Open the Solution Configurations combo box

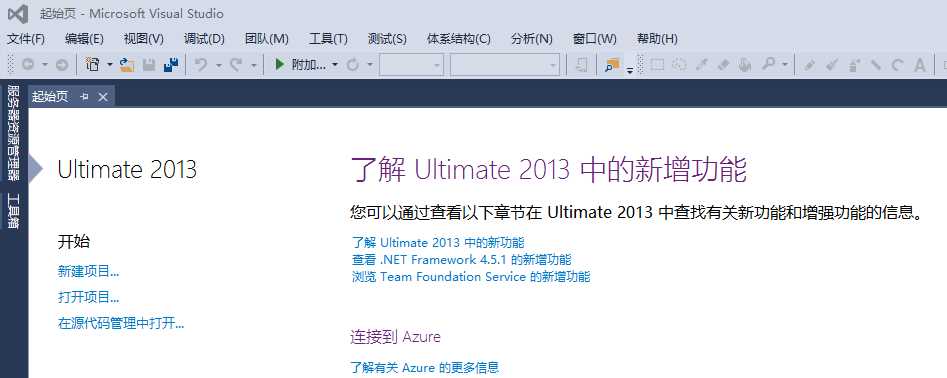pos(411,65)
